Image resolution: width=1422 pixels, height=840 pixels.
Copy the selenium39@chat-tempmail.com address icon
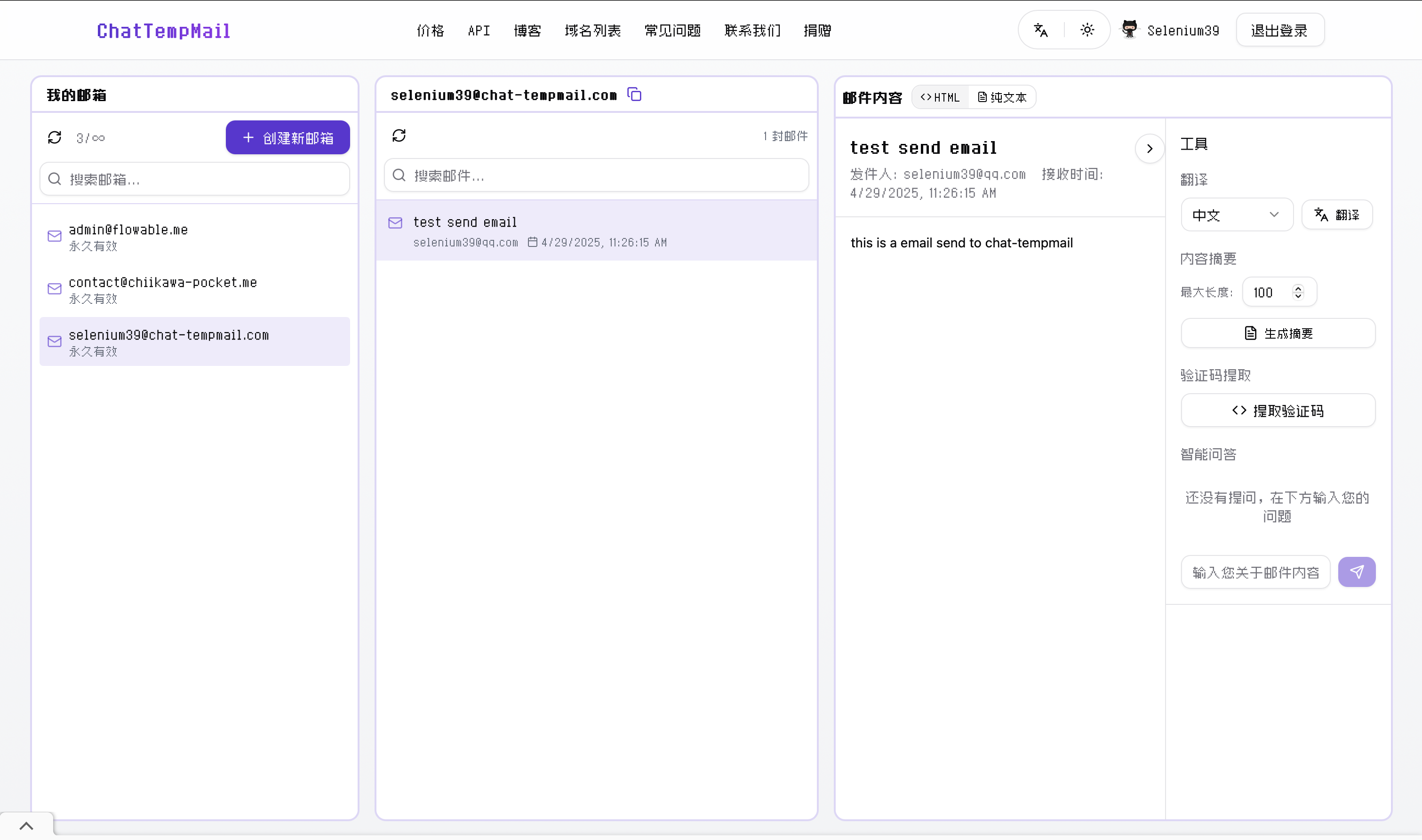click(634, 95)
